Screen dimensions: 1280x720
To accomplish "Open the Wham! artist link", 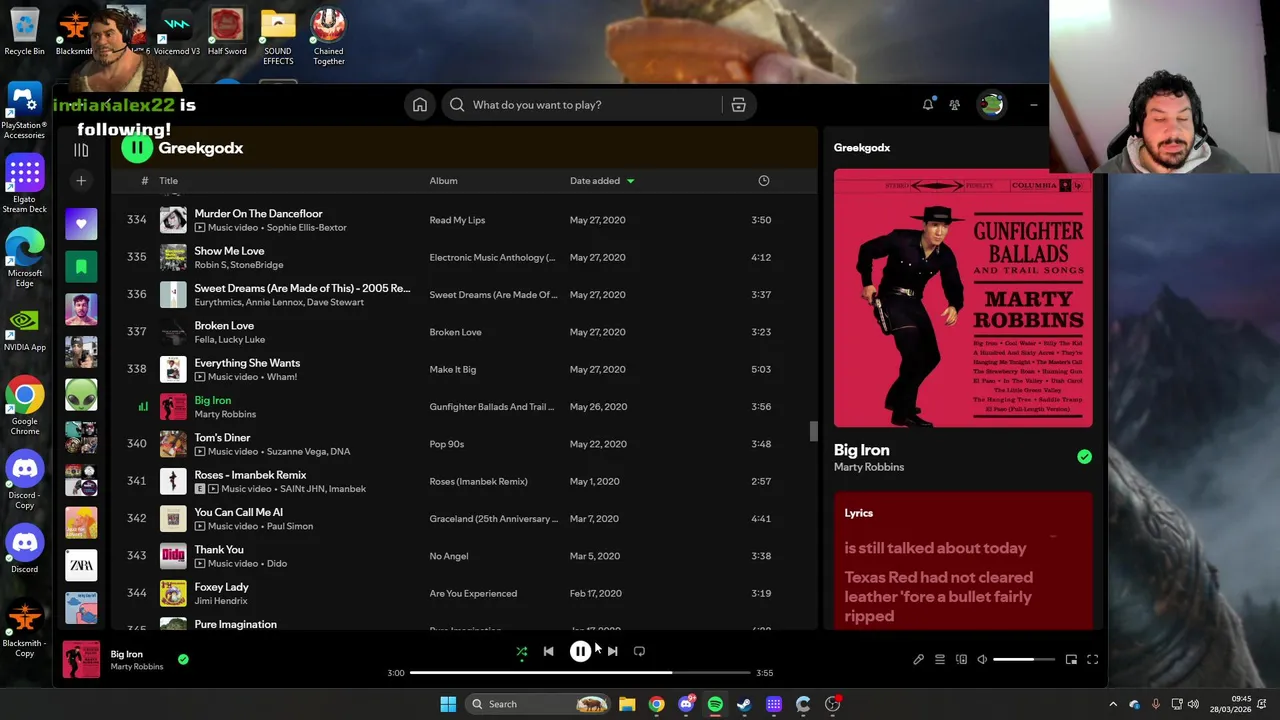I will 281,377.
